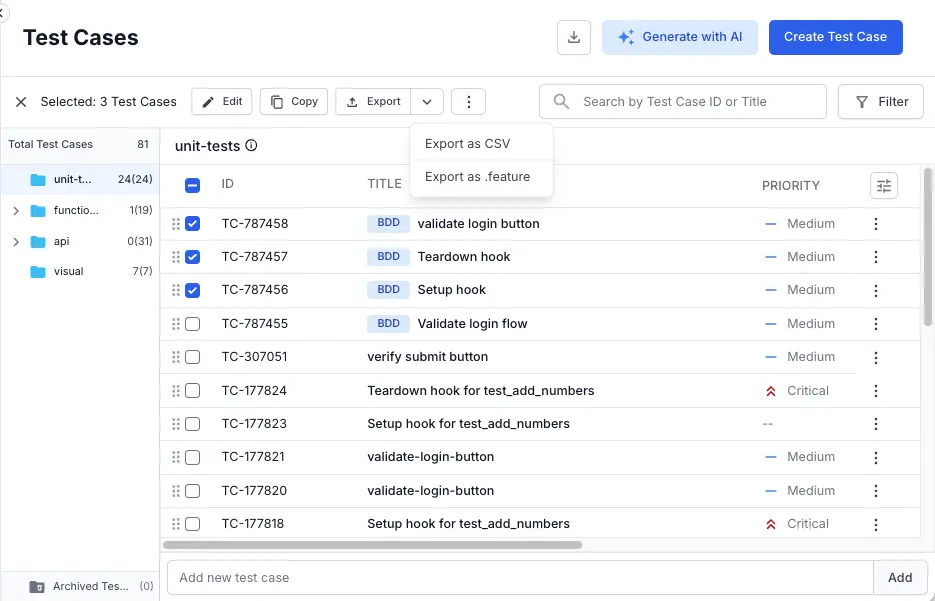Select the checkbox for TC-787455
This screenshot has height=601, width=935.
193,324
